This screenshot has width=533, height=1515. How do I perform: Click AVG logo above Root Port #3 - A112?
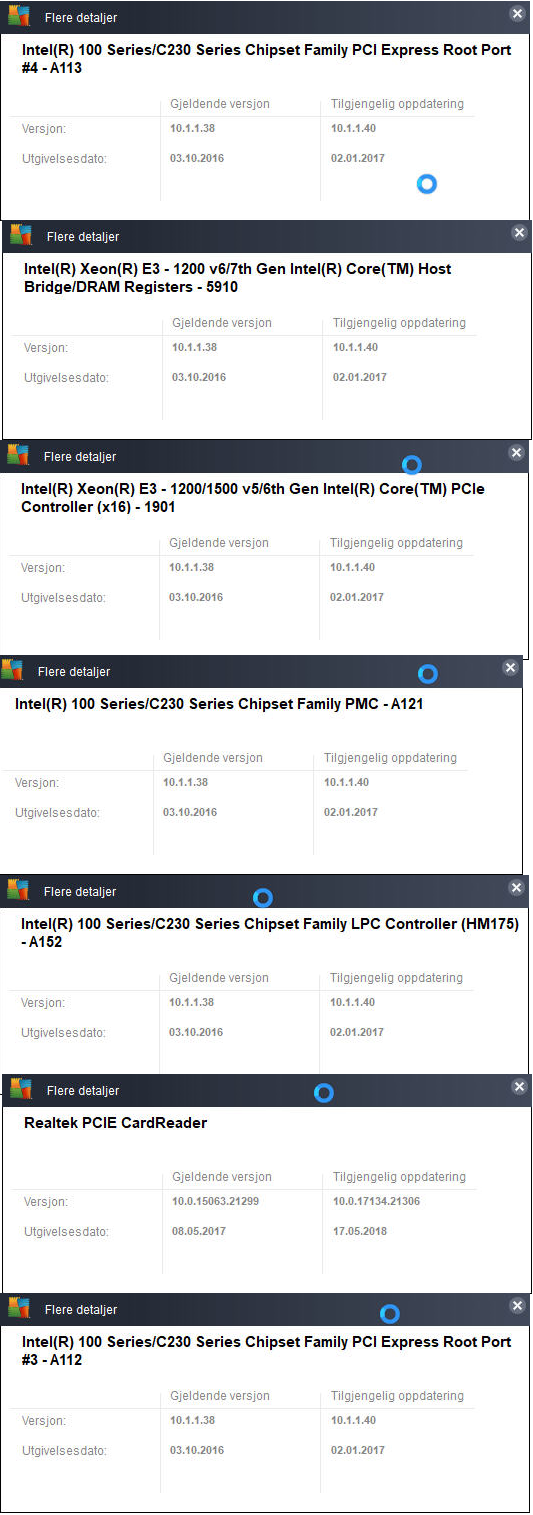tap(18, 1308)
